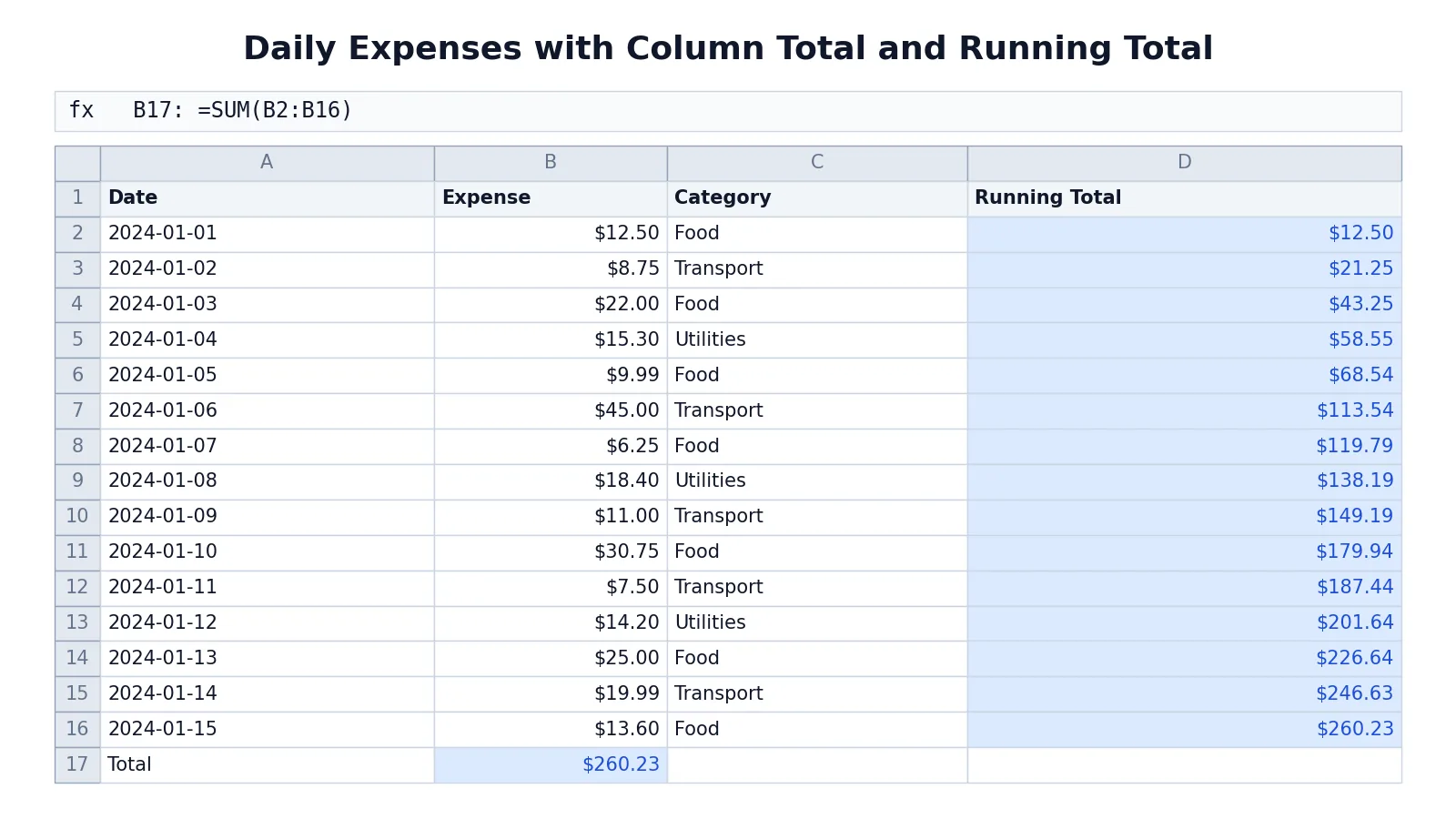Click the $226.64 running total cell
Image resolution: width=1456 pixels, height=819 pixels.
tap(1184, 659)
